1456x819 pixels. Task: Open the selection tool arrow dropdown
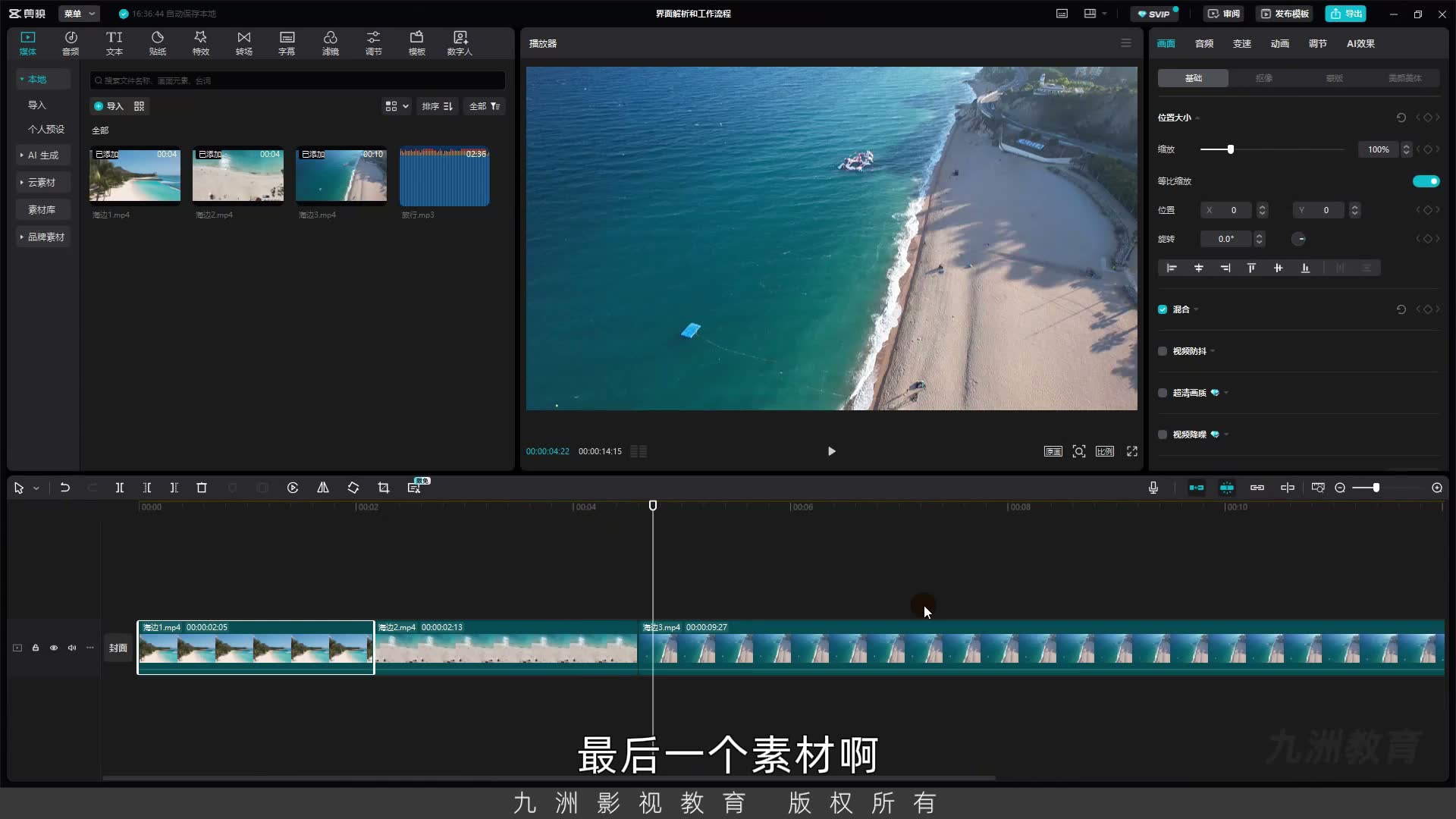pos(36,488)
